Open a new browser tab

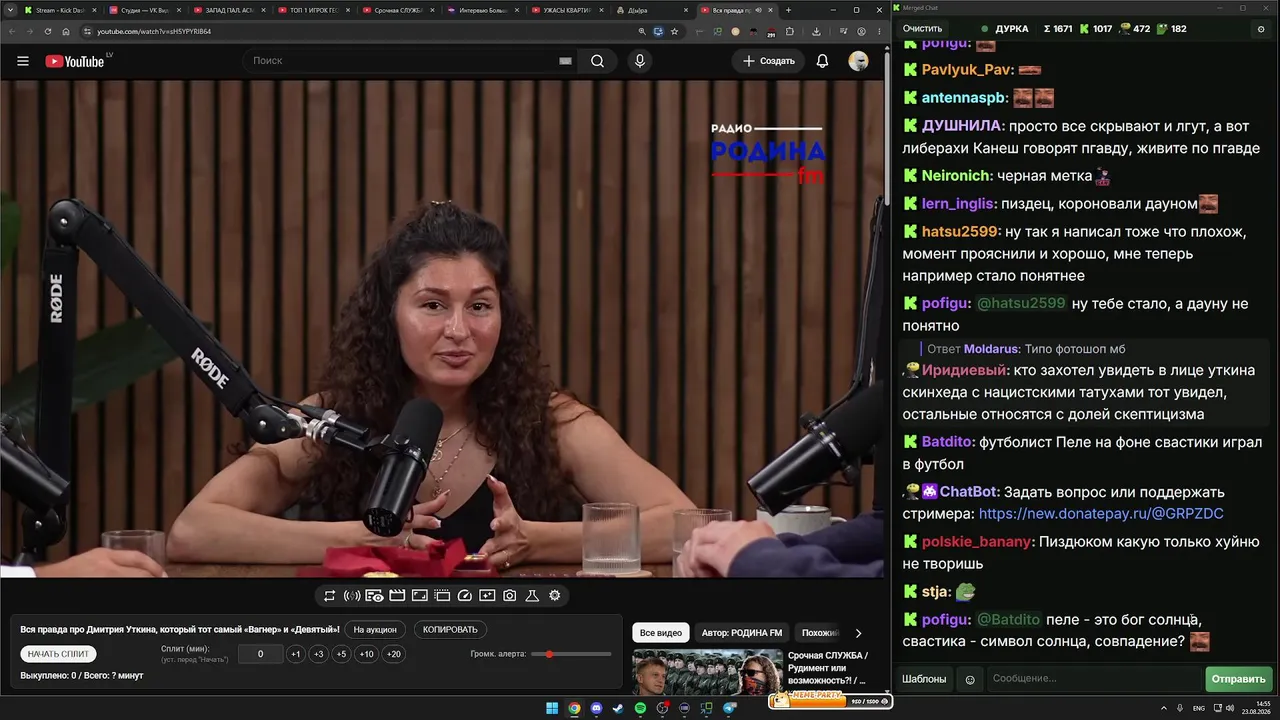[788, 10]
